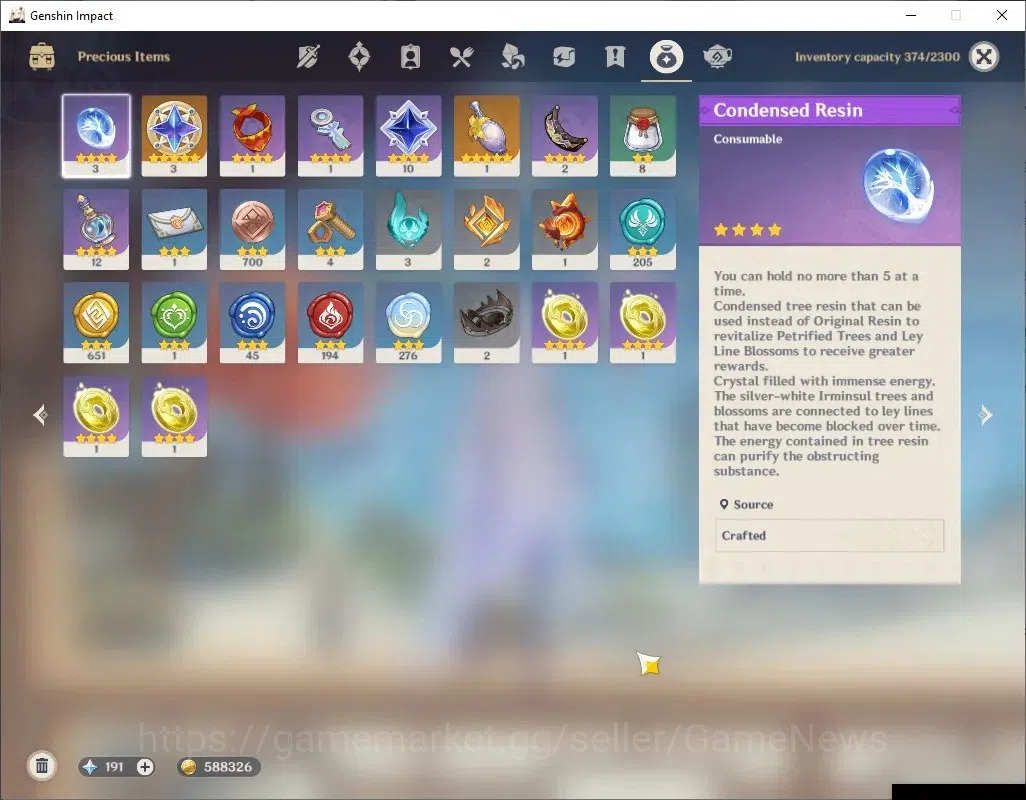This screenshot has height=800, width=1026.
Task: Minimize the Genshin Impact window
Action: pos(911,15)
